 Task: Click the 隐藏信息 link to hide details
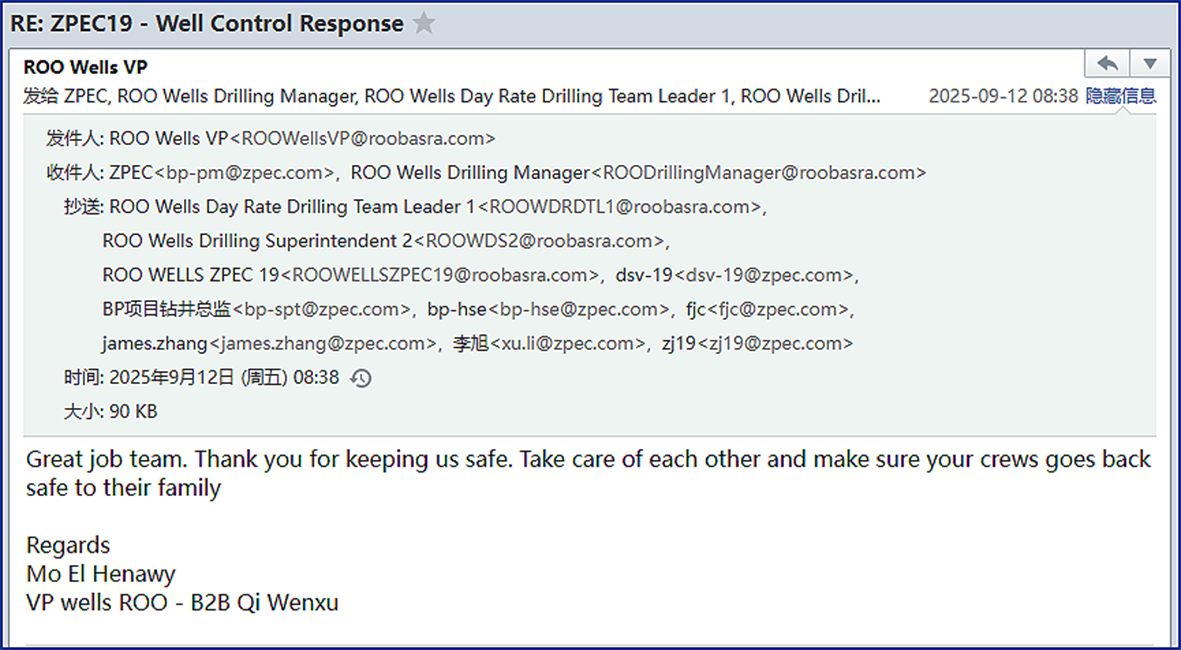1120,96
